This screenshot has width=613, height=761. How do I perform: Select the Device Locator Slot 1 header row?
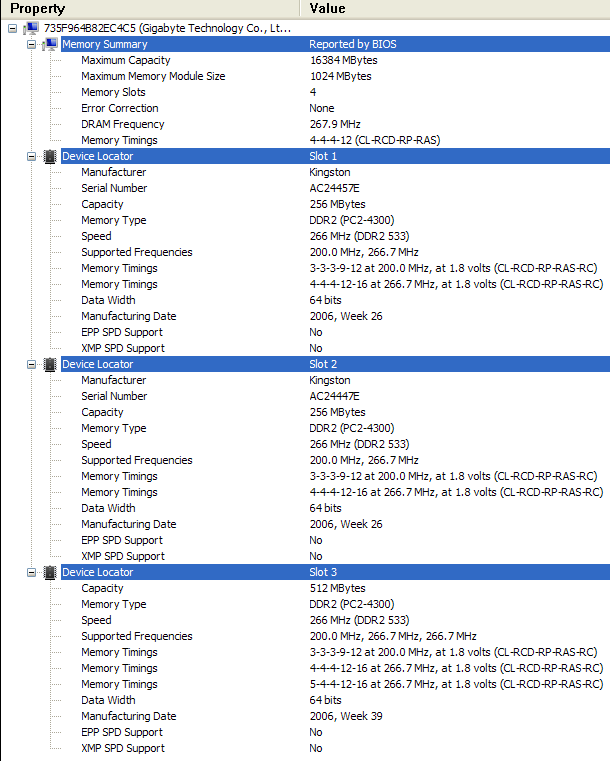(335, 156)
